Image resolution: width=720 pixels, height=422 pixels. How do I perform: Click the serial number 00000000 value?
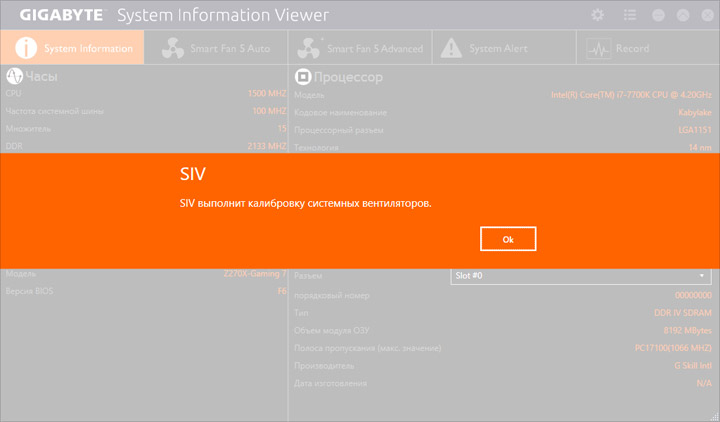click(693, 295)
